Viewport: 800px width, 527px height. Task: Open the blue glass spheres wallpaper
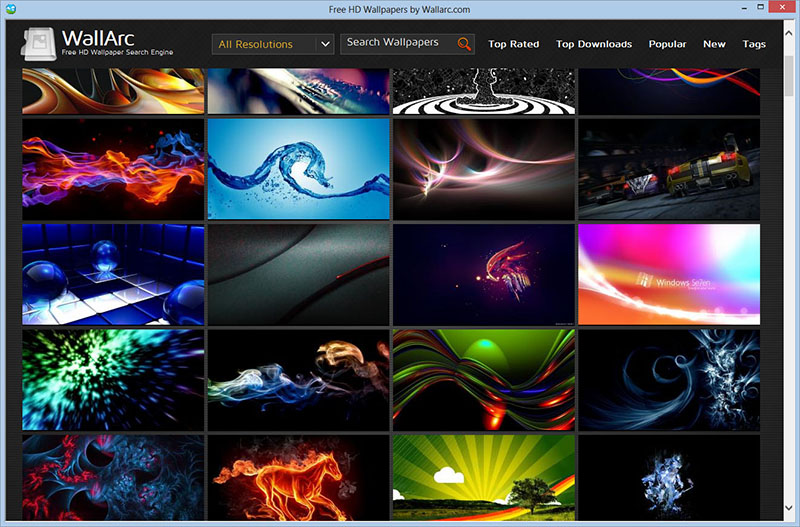click(113, 273)
